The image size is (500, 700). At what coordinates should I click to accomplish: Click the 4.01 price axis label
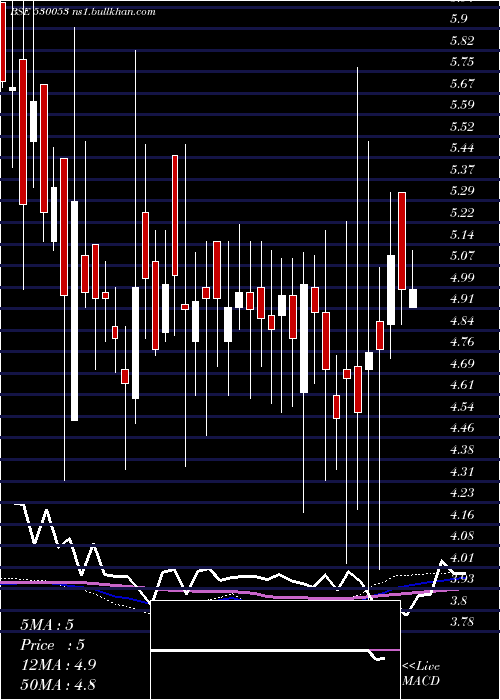pos(462,557)
